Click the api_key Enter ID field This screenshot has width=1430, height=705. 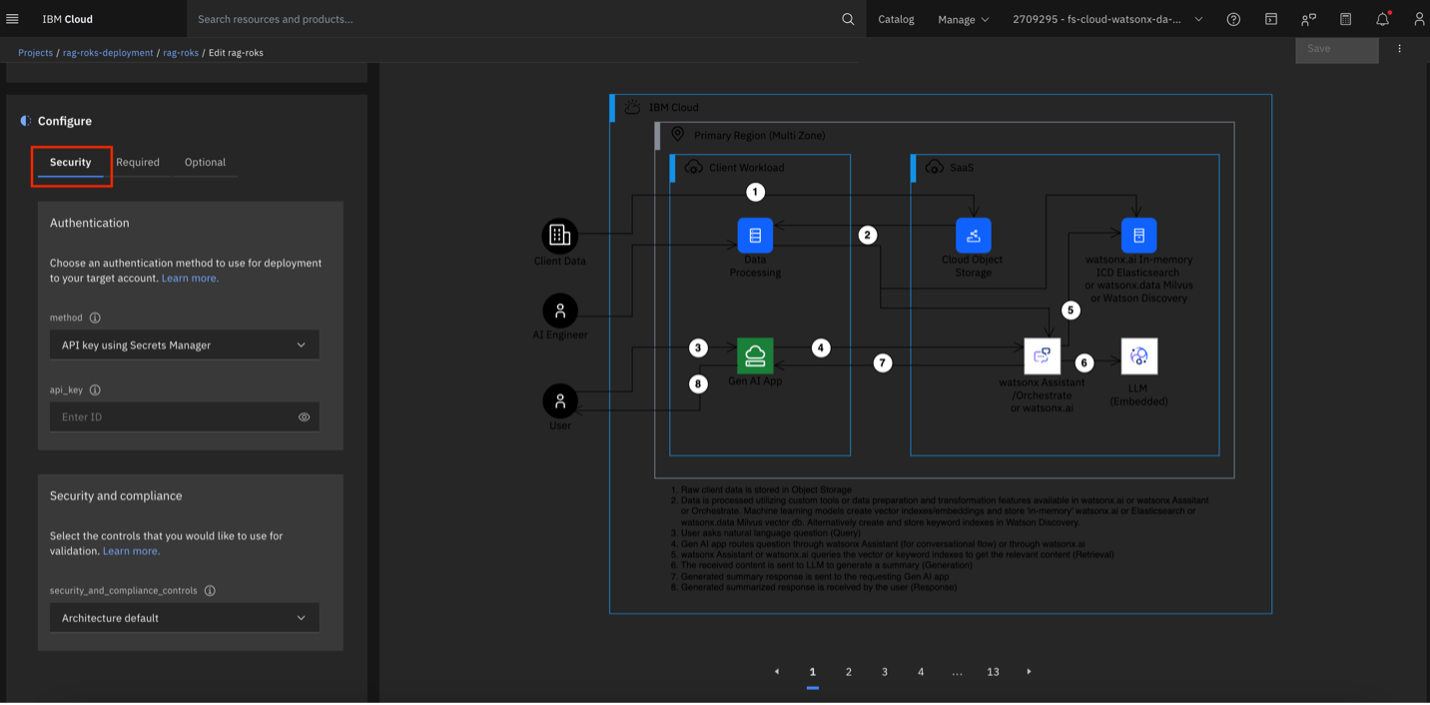170,417
